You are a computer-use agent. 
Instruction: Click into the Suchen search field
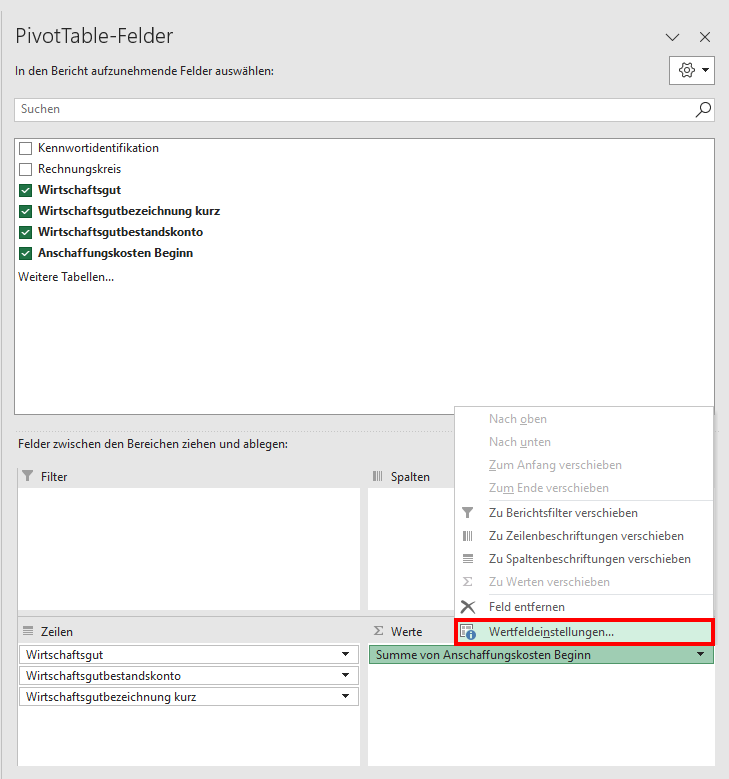point(355,109)
